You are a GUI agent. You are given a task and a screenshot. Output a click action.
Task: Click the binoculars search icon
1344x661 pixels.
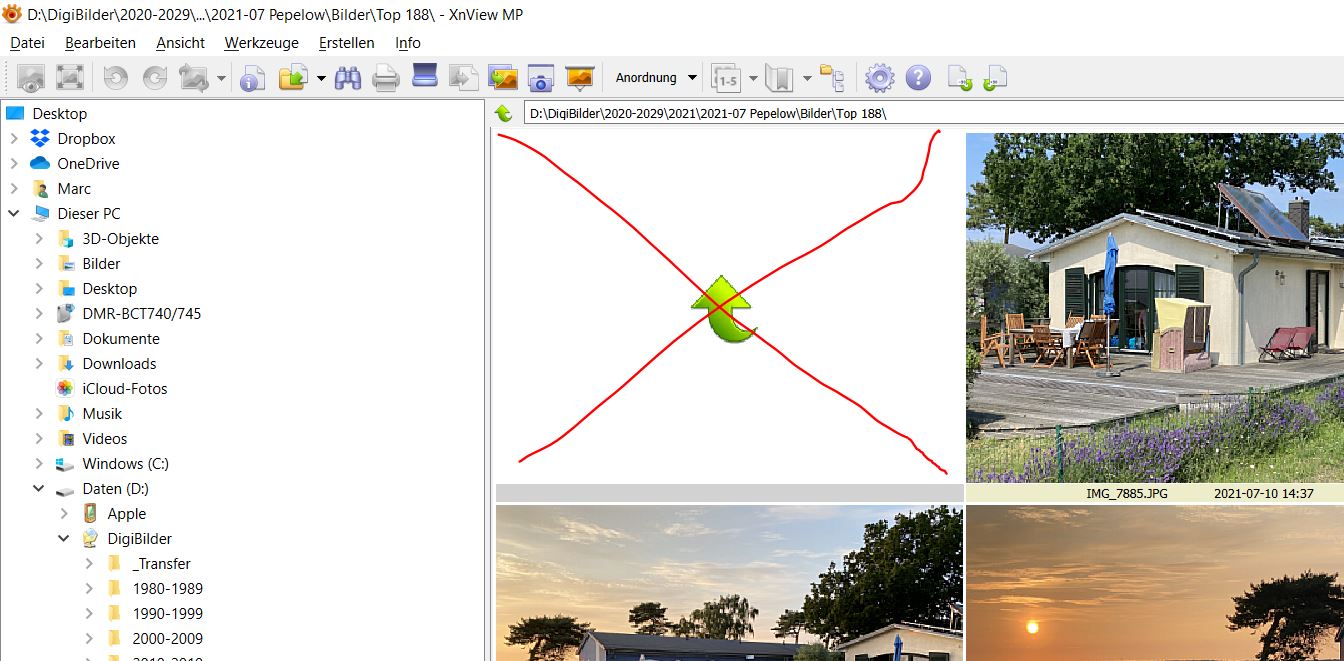point(348,78)
